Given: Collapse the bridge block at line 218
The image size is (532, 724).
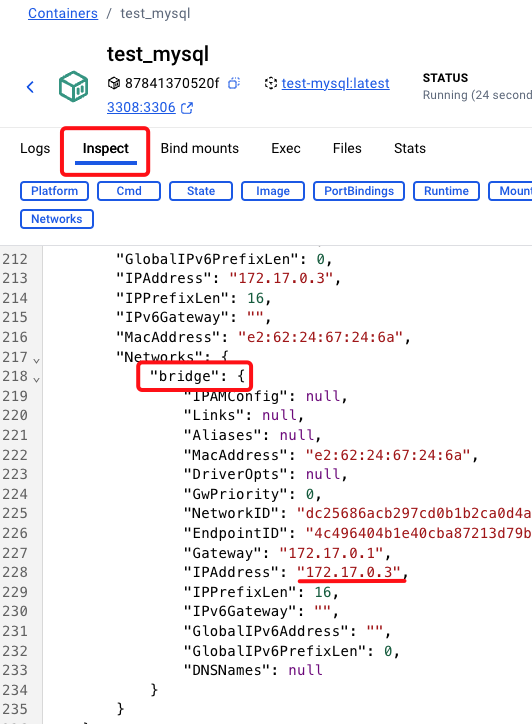Looking at the screenshot, I should (x=36, y=380).
